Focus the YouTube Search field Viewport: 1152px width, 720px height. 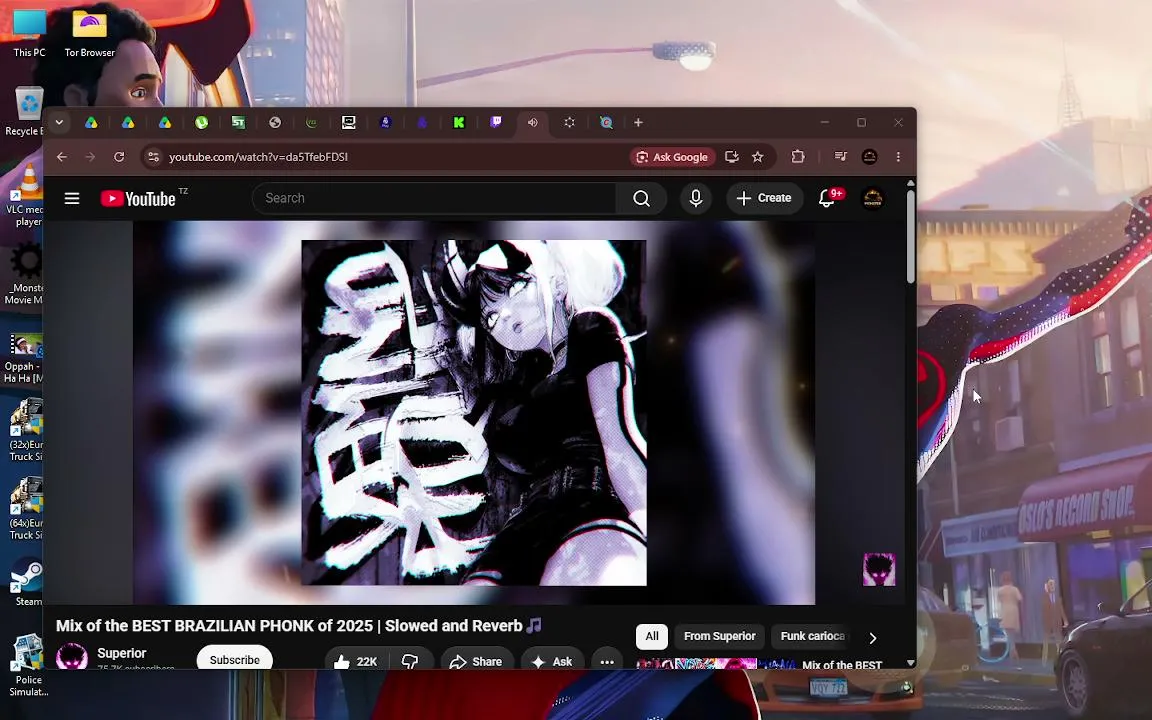coord(435,198)
